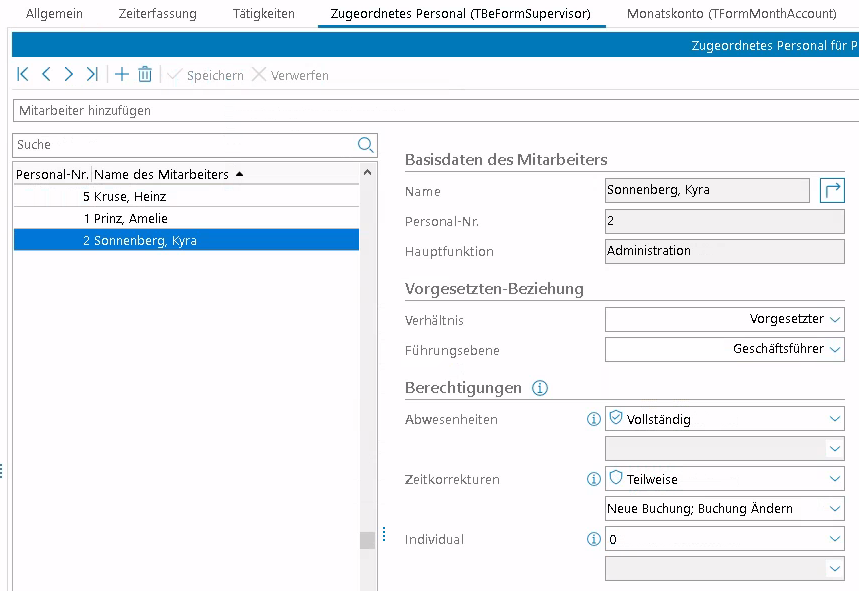Delete record using trash icon

[x=145, y=75]
